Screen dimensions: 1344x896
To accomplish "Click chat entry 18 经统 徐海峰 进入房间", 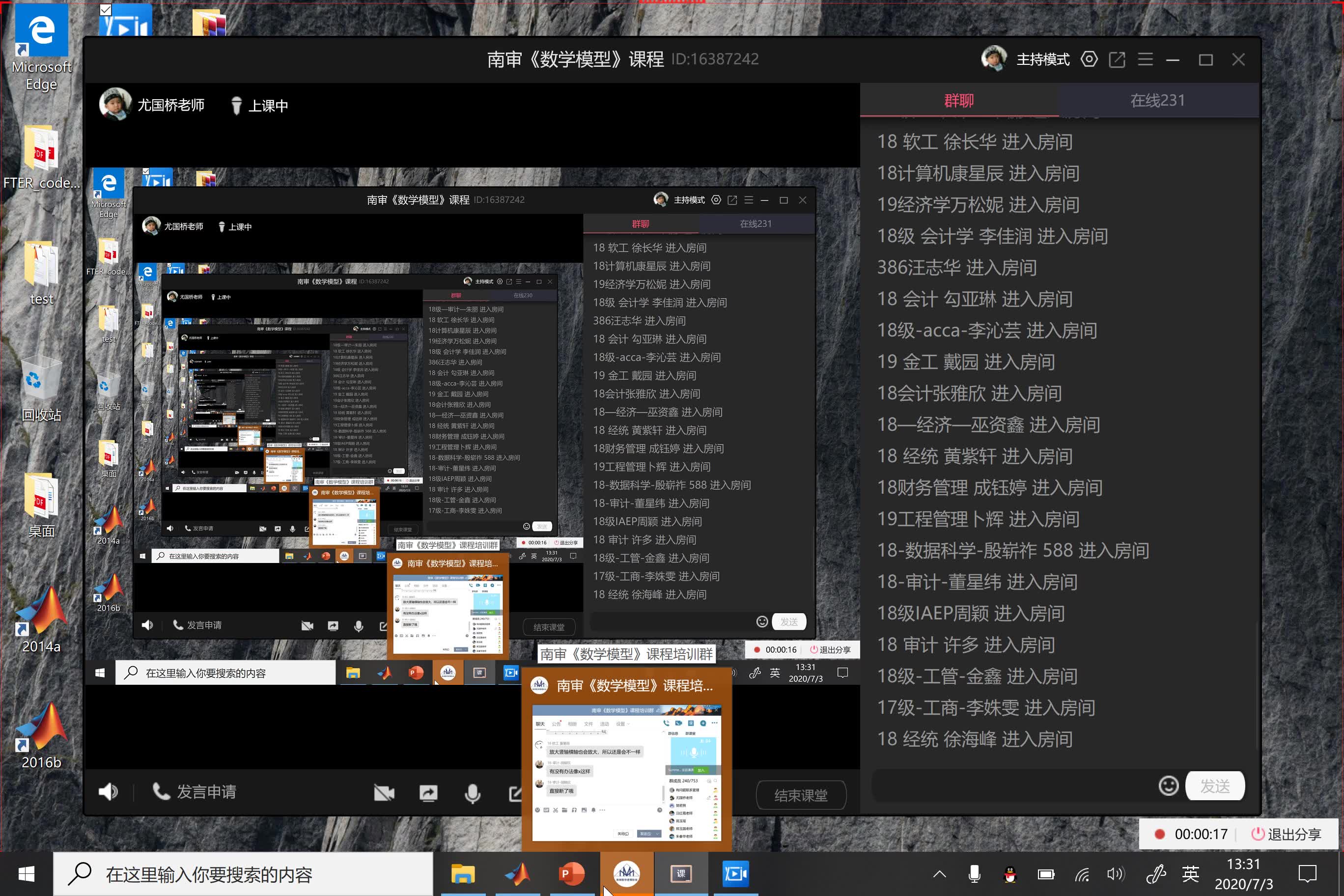I will click(x=975, y=739).
